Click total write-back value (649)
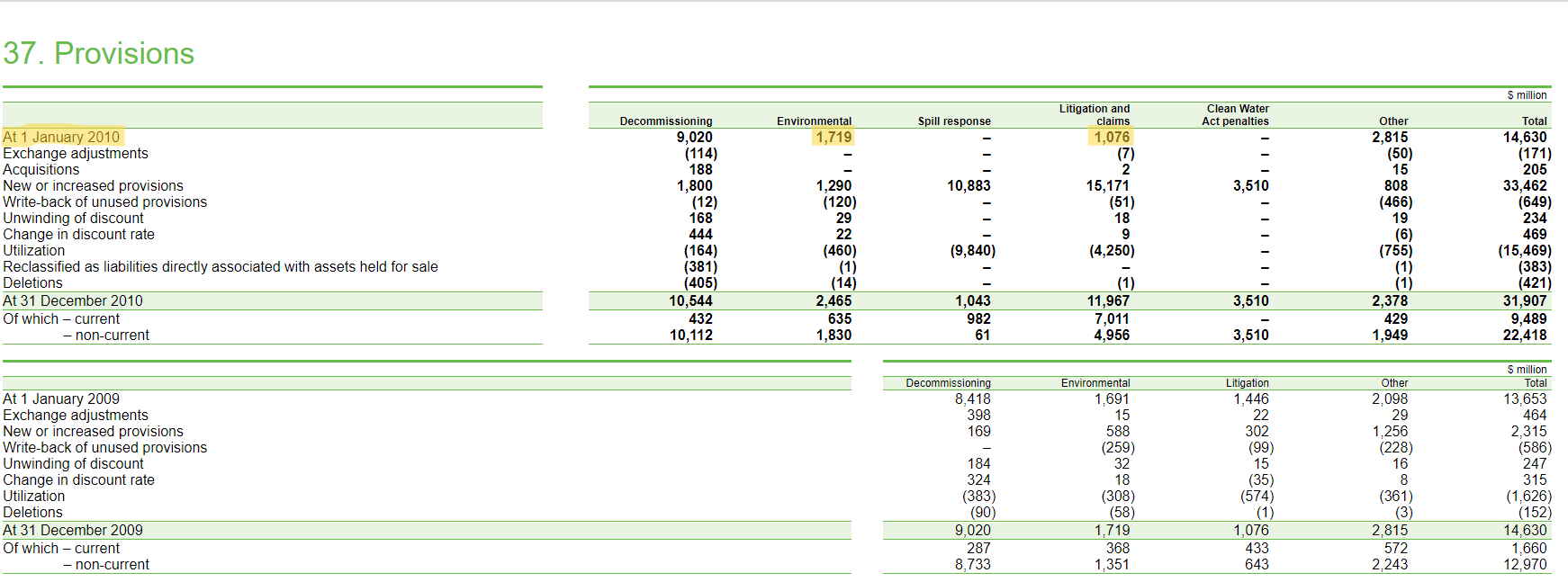This screenshot has width=1568, height=582. [1534, 201]
